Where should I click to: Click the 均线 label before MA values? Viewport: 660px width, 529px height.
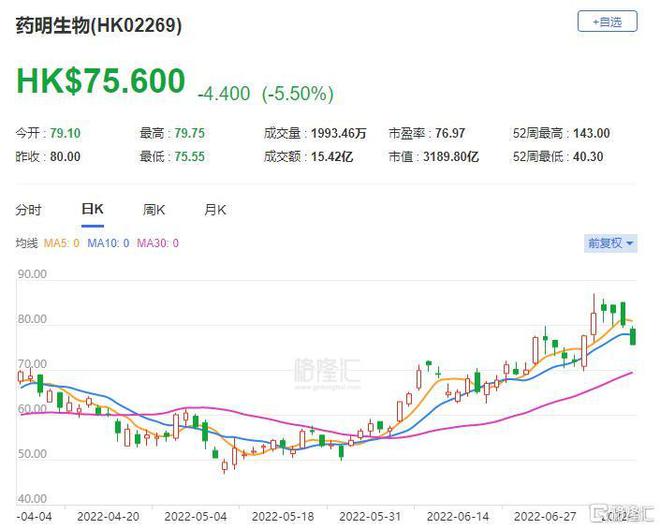click(x=27, y=243)
